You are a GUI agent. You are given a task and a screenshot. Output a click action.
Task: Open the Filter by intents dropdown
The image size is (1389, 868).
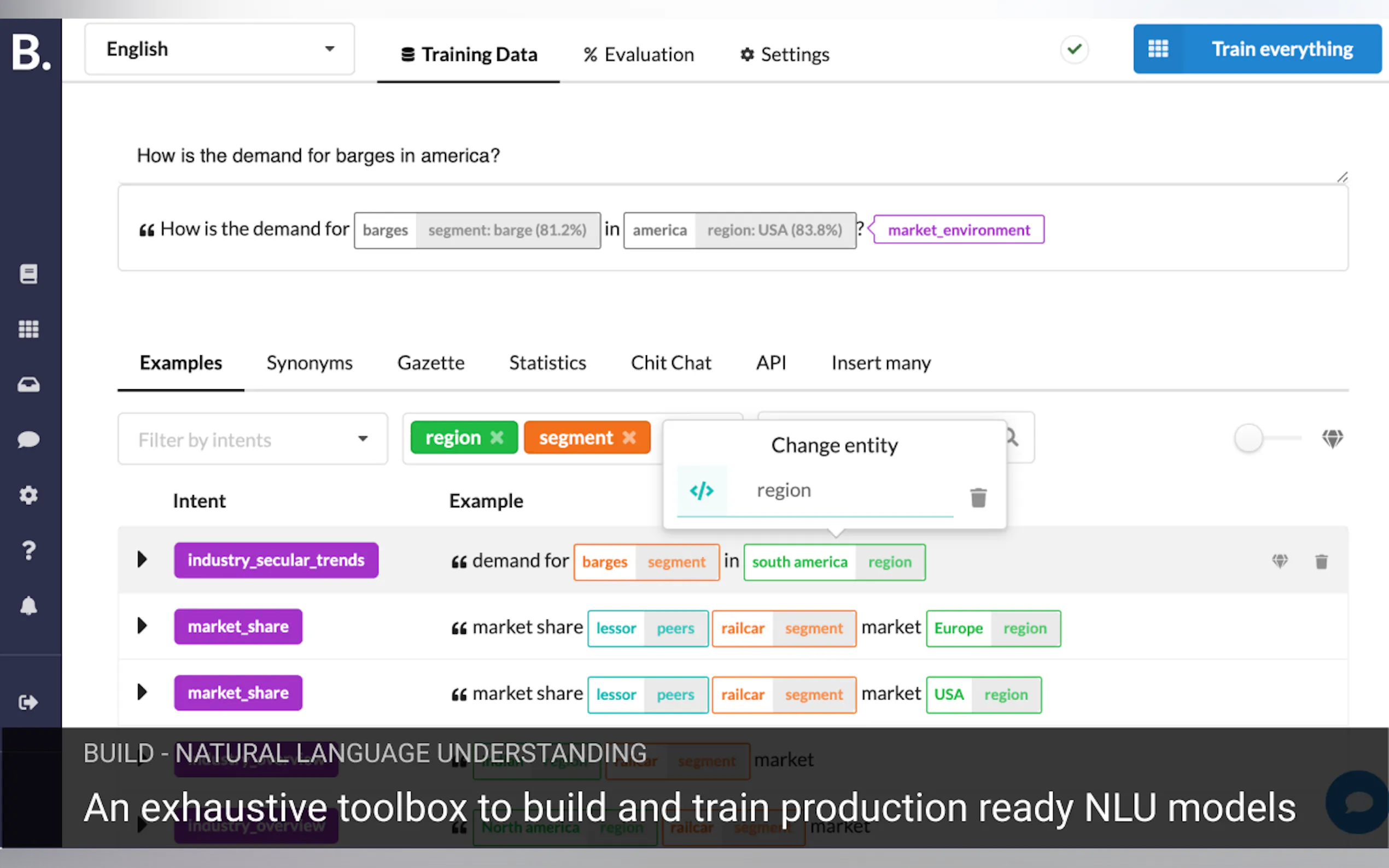pyautogui.click(x=253, y=440)
